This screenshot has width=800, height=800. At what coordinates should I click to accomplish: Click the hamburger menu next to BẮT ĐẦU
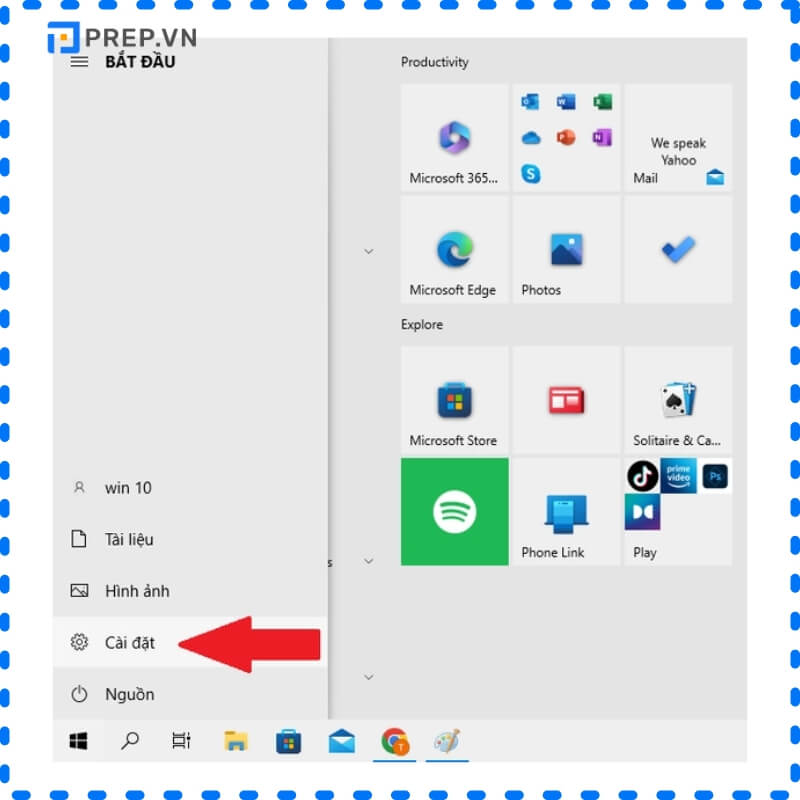pyautogui.click(x=79, y=62)
